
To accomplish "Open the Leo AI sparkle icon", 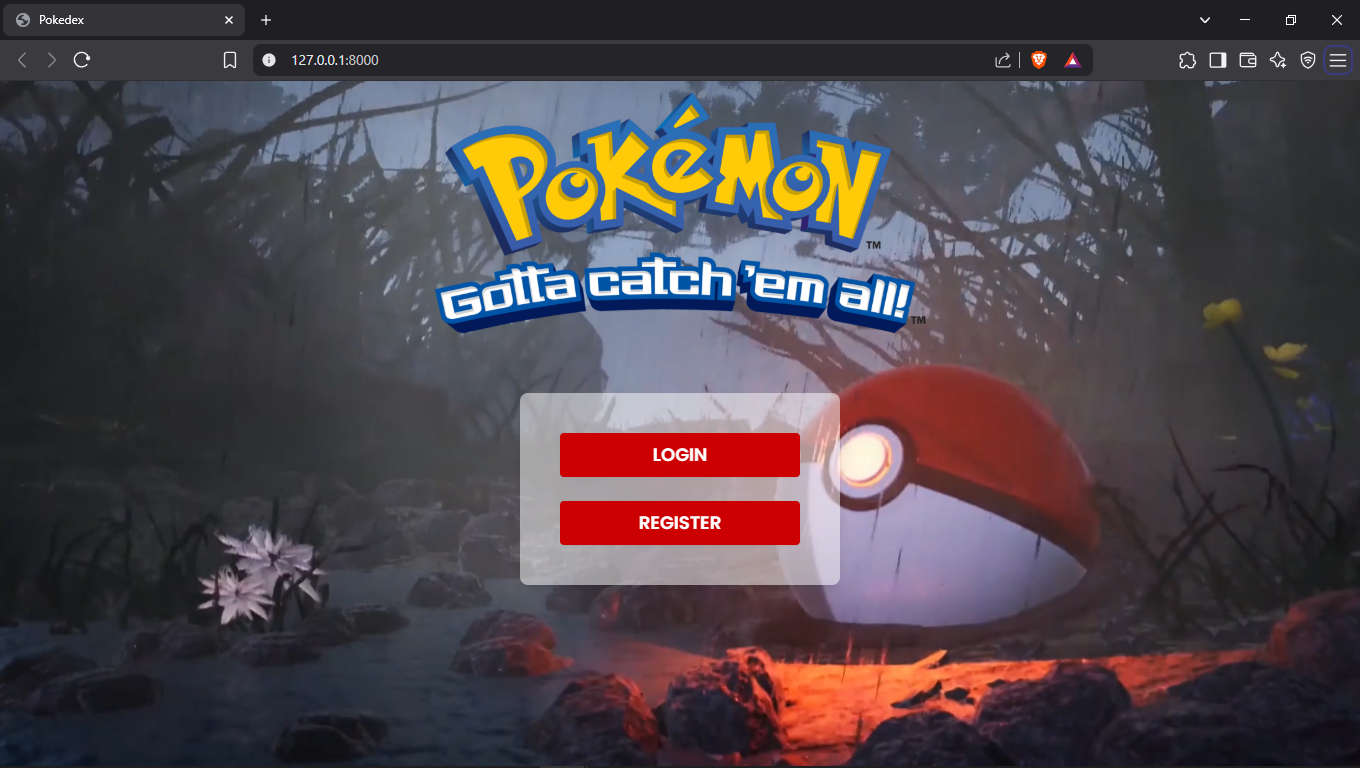I will [1277, 60].
